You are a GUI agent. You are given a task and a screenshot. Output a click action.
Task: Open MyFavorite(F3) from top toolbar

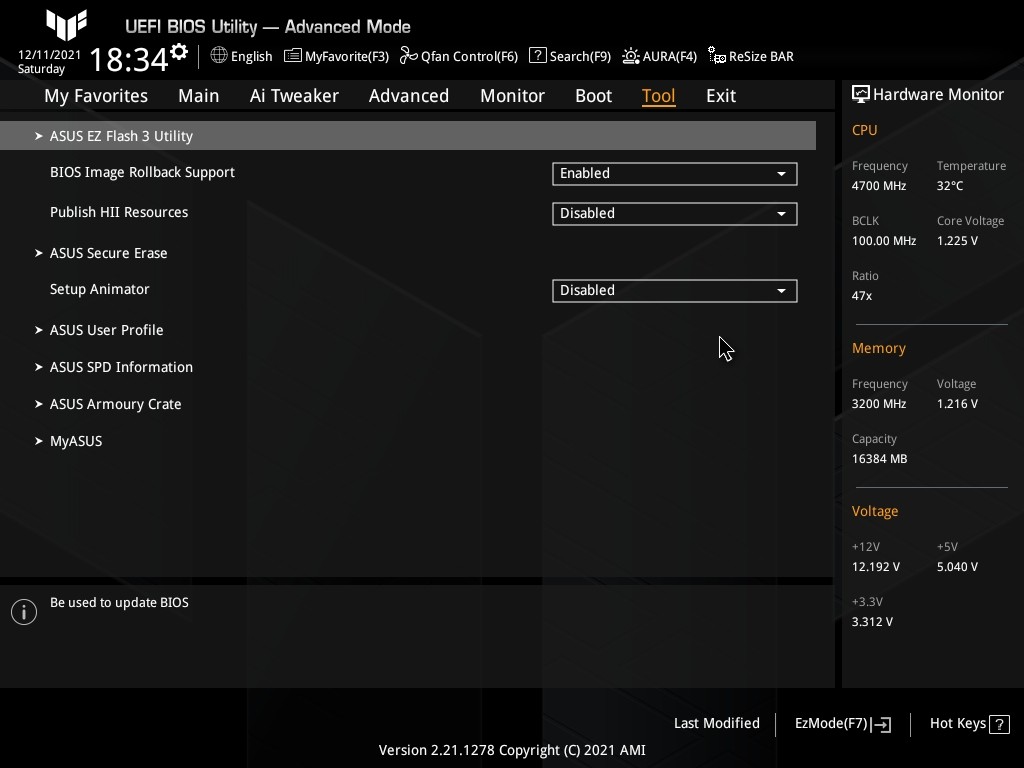click(336, 56)
